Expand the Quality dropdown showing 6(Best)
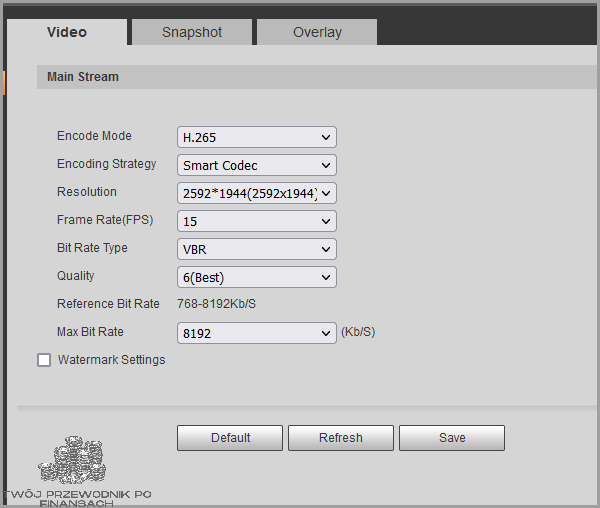Image resolution: width=600 pixels, height=508 pixels. tap(257, 277)
